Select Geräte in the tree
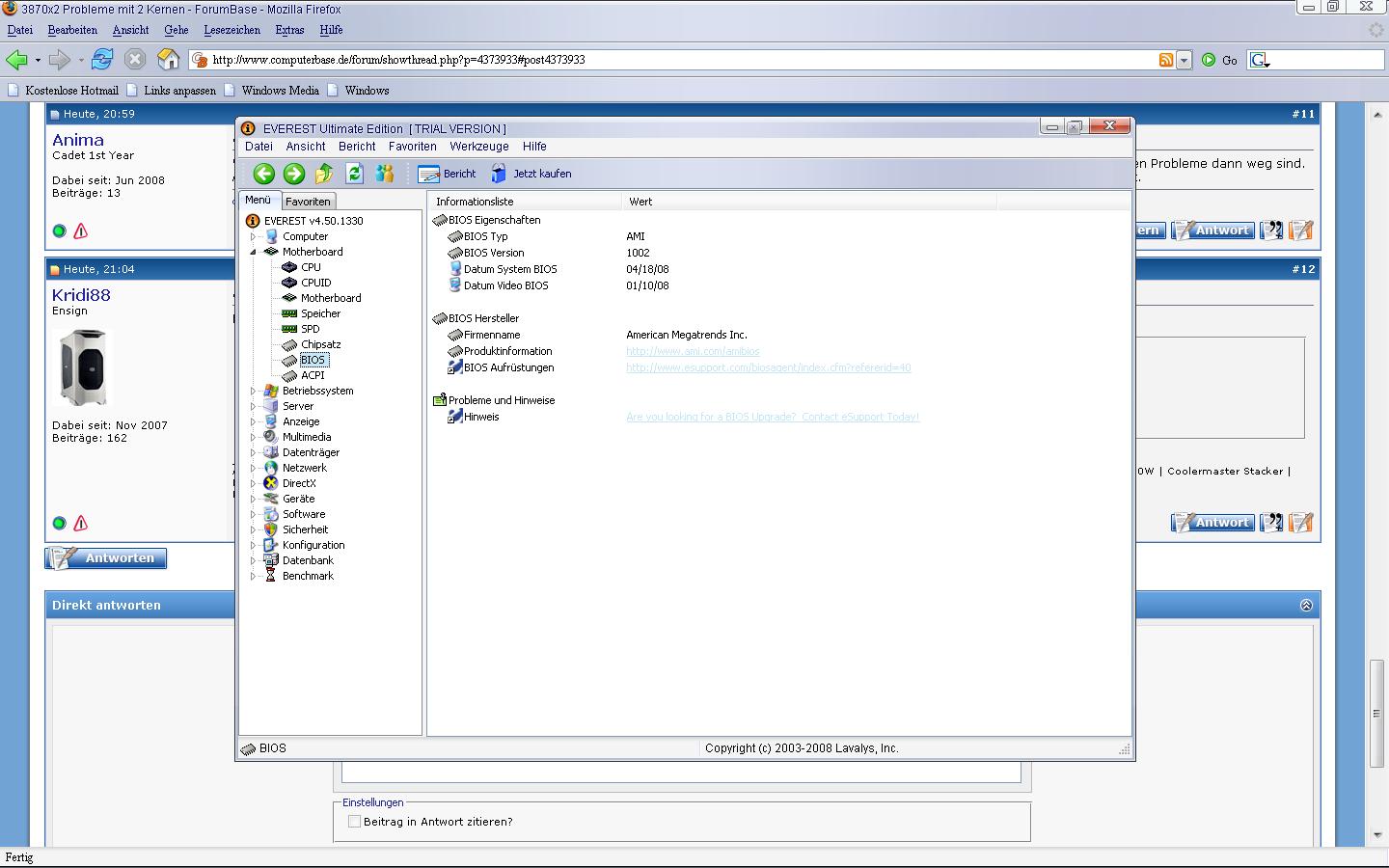1389x868 pixels. pos(298,499)
